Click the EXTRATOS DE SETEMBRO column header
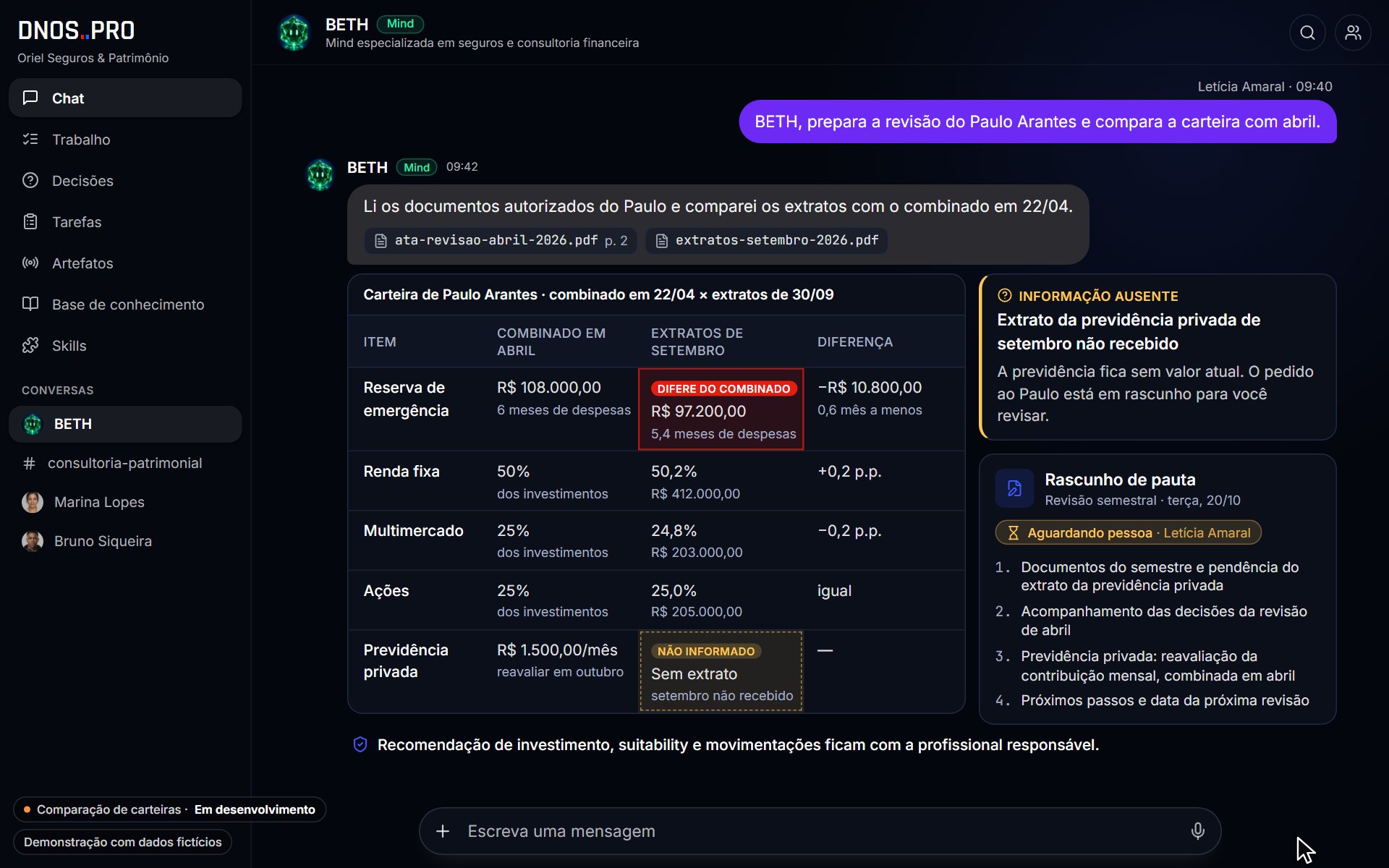This screenshot has height=868, width=1389. pyautogui.click(x=697, y=341)
